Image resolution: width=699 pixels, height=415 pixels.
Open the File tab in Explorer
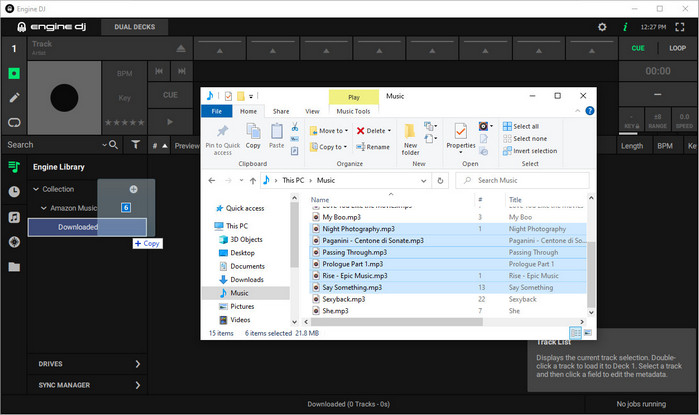[217, 111]
